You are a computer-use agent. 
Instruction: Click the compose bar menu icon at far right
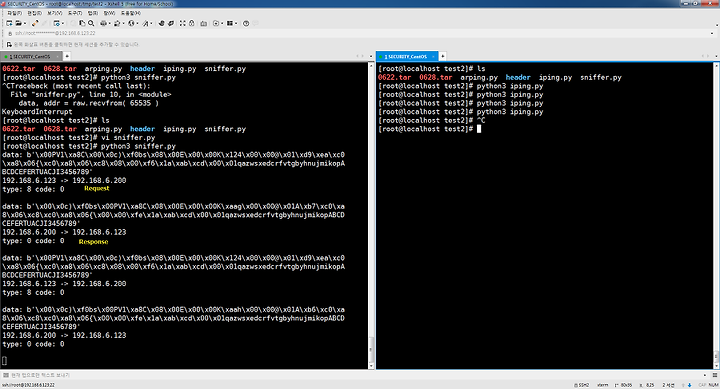(714, 375)
